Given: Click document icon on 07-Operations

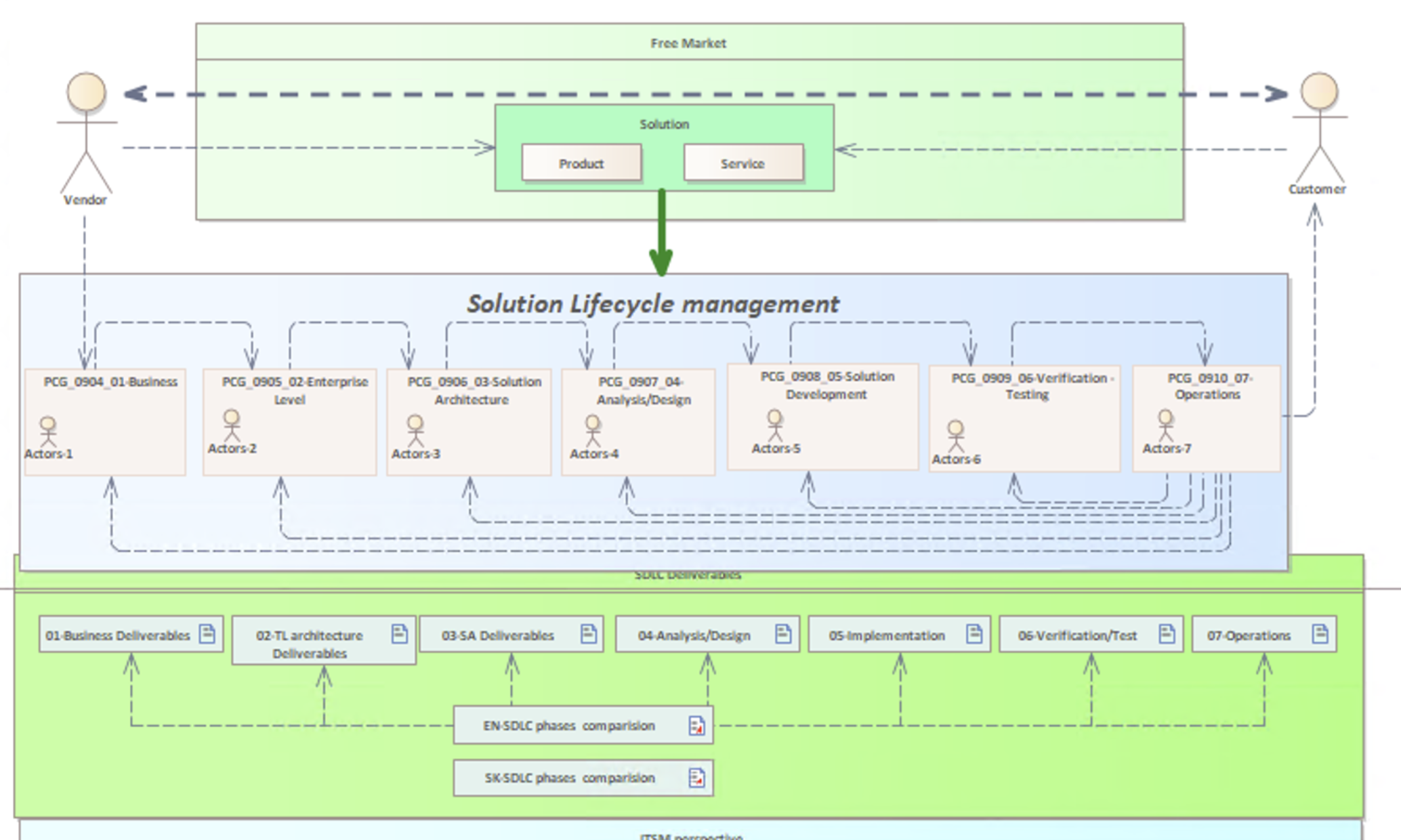Looking at the screenshot, I should tap(1320, 634).
